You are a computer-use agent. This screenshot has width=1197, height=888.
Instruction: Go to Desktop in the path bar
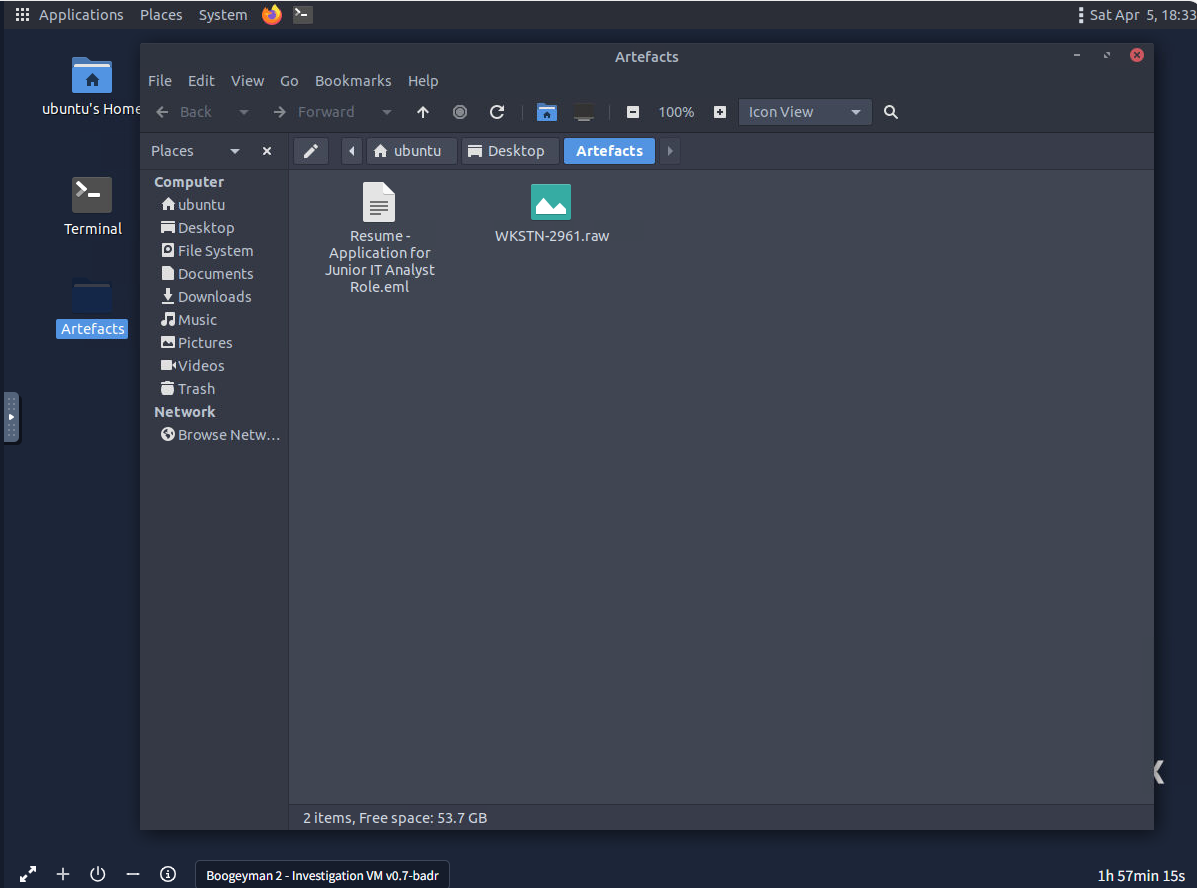[x=509, y=151]
